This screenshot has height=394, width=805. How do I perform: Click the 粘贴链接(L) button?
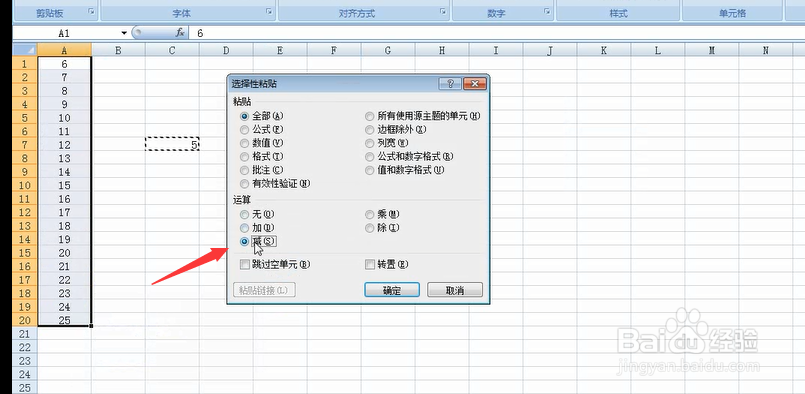264,290
